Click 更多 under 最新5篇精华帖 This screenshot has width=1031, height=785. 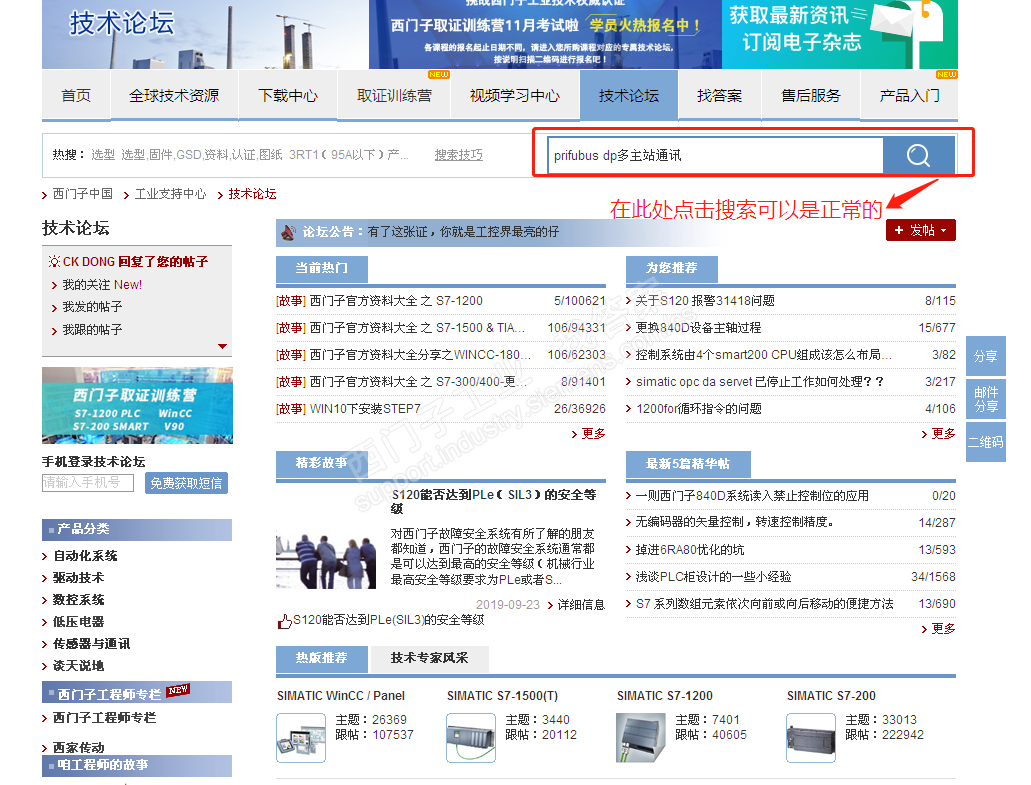click(x=944, y=629)
